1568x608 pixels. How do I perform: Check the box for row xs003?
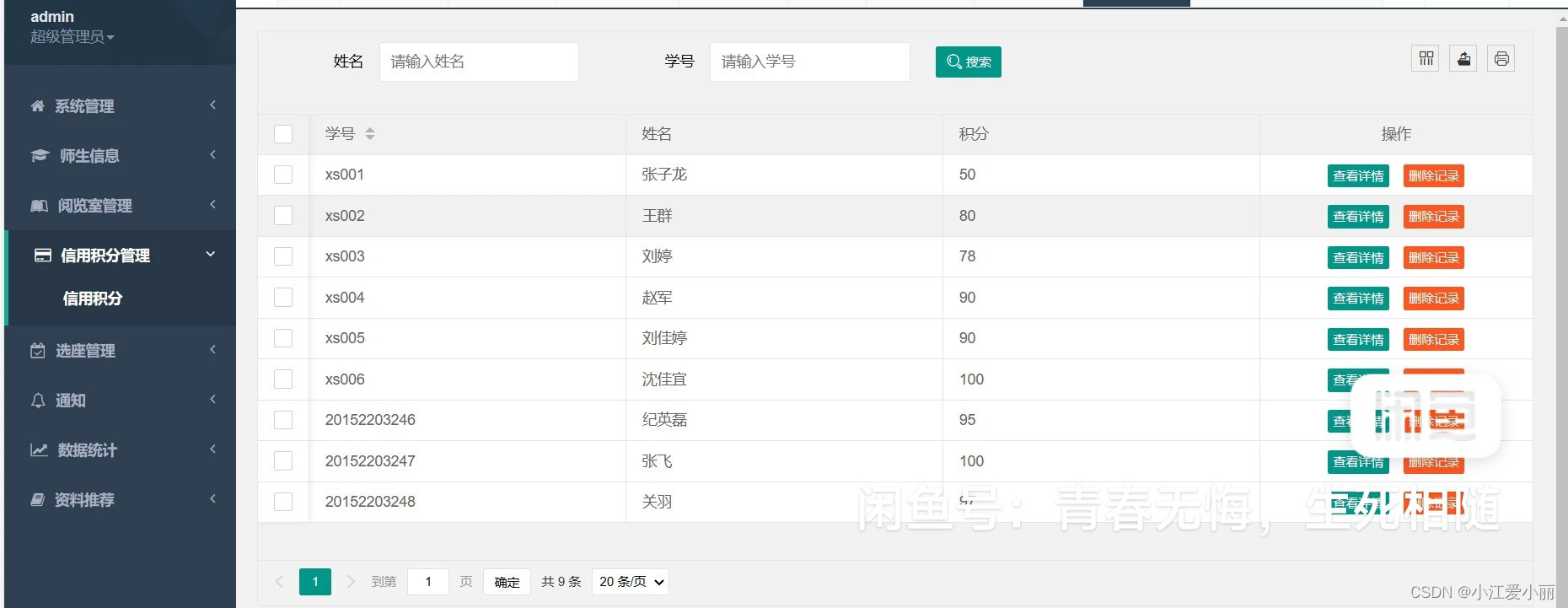pos(283,256)
